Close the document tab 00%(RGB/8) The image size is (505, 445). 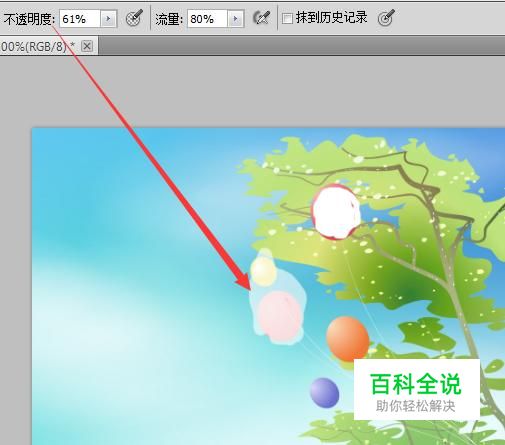coord(87,46)
